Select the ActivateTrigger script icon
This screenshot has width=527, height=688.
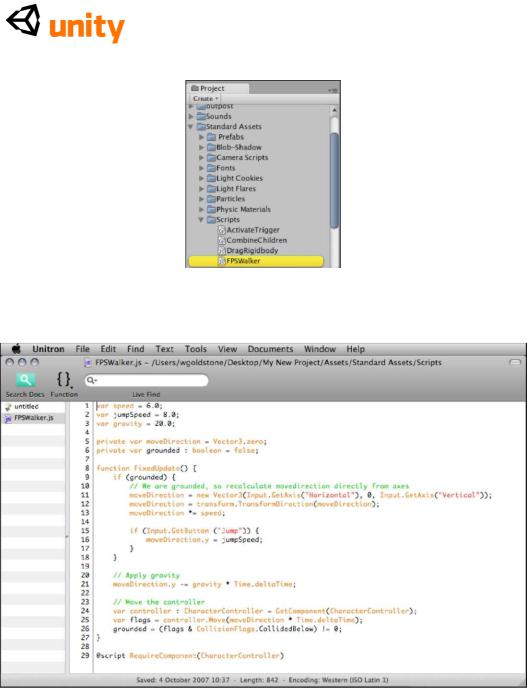coord(222,230)
